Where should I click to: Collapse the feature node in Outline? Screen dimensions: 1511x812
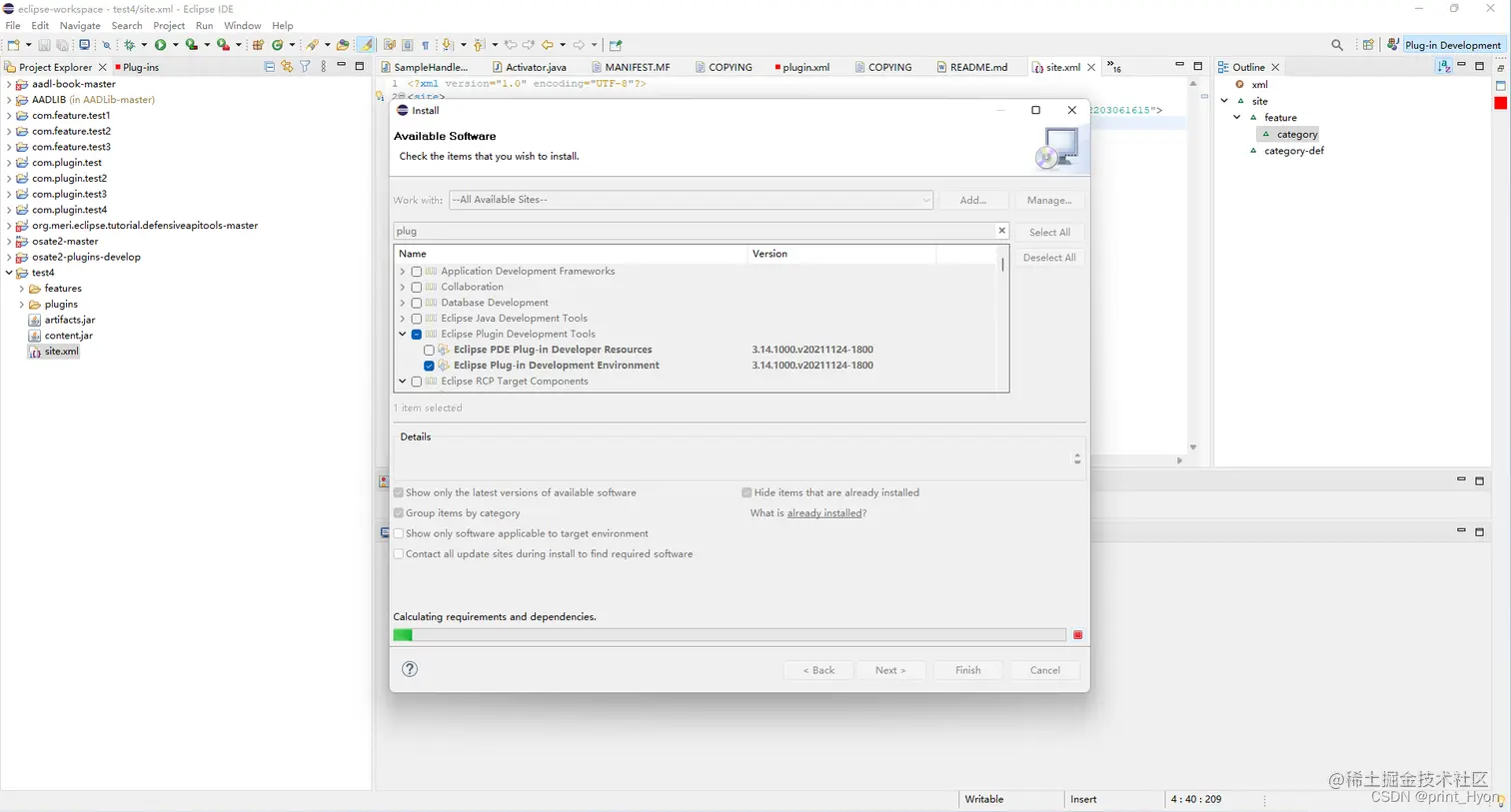(x=1237, y=117)
